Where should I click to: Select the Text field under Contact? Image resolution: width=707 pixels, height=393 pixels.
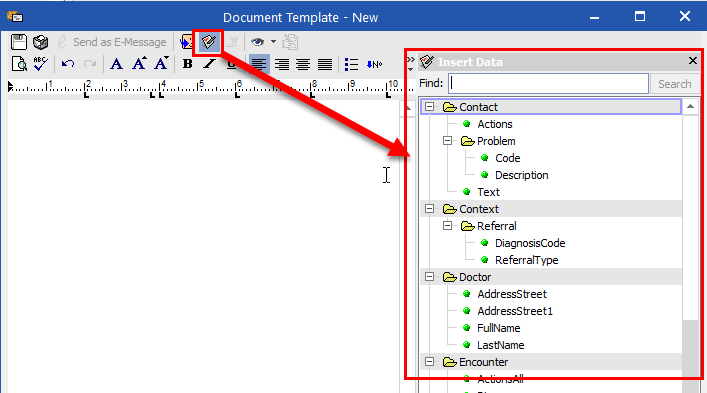(488, 192)
